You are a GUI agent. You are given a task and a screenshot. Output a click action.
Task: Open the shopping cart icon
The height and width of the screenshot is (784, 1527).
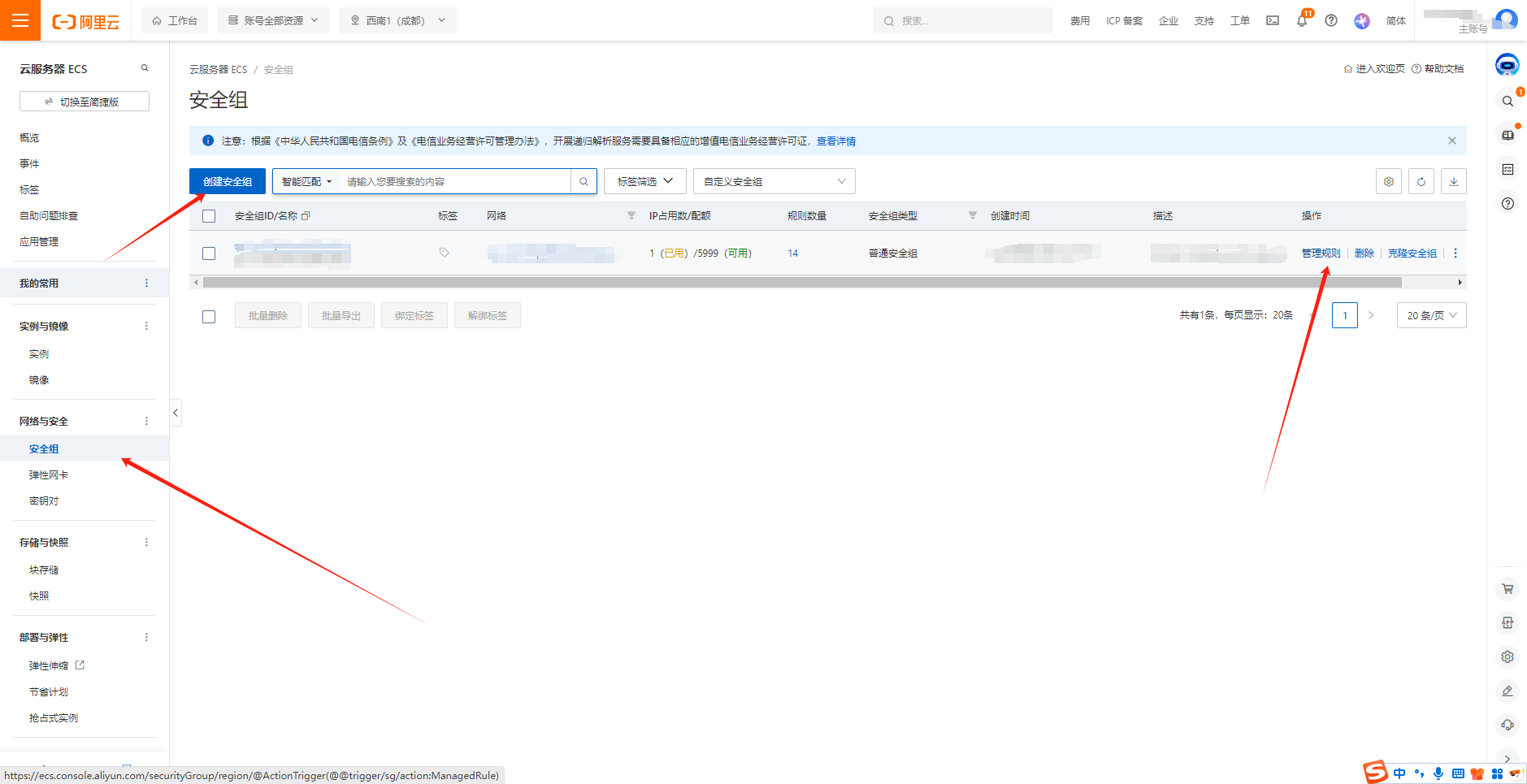pyautogui.click(x=1507, y=589)
